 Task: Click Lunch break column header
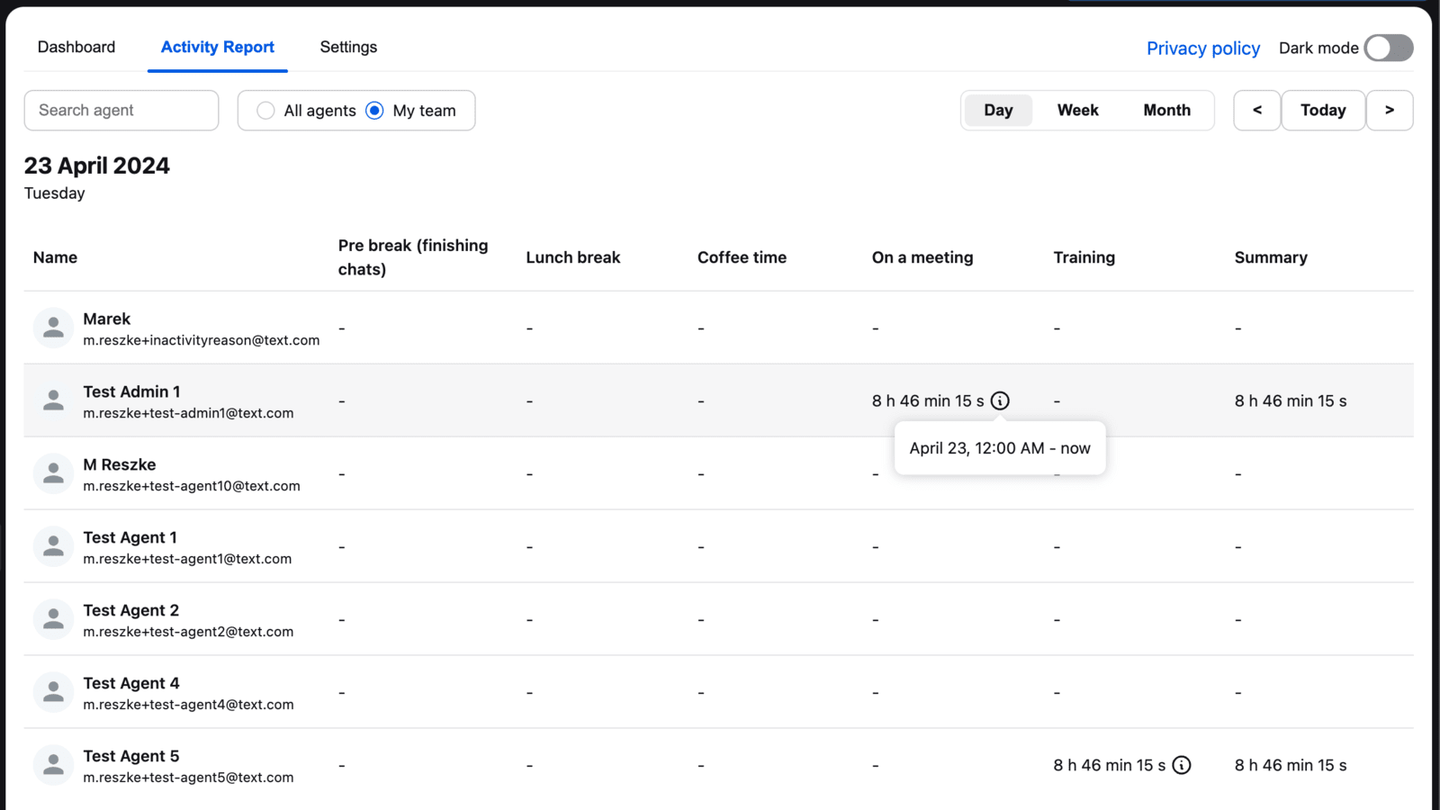point(573,257)
